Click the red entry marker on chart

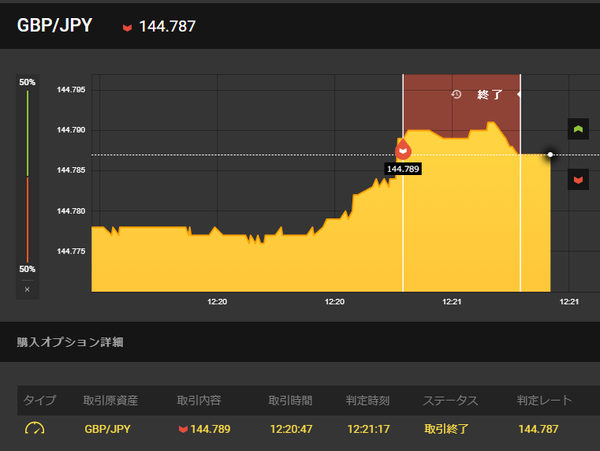point(403,150)
